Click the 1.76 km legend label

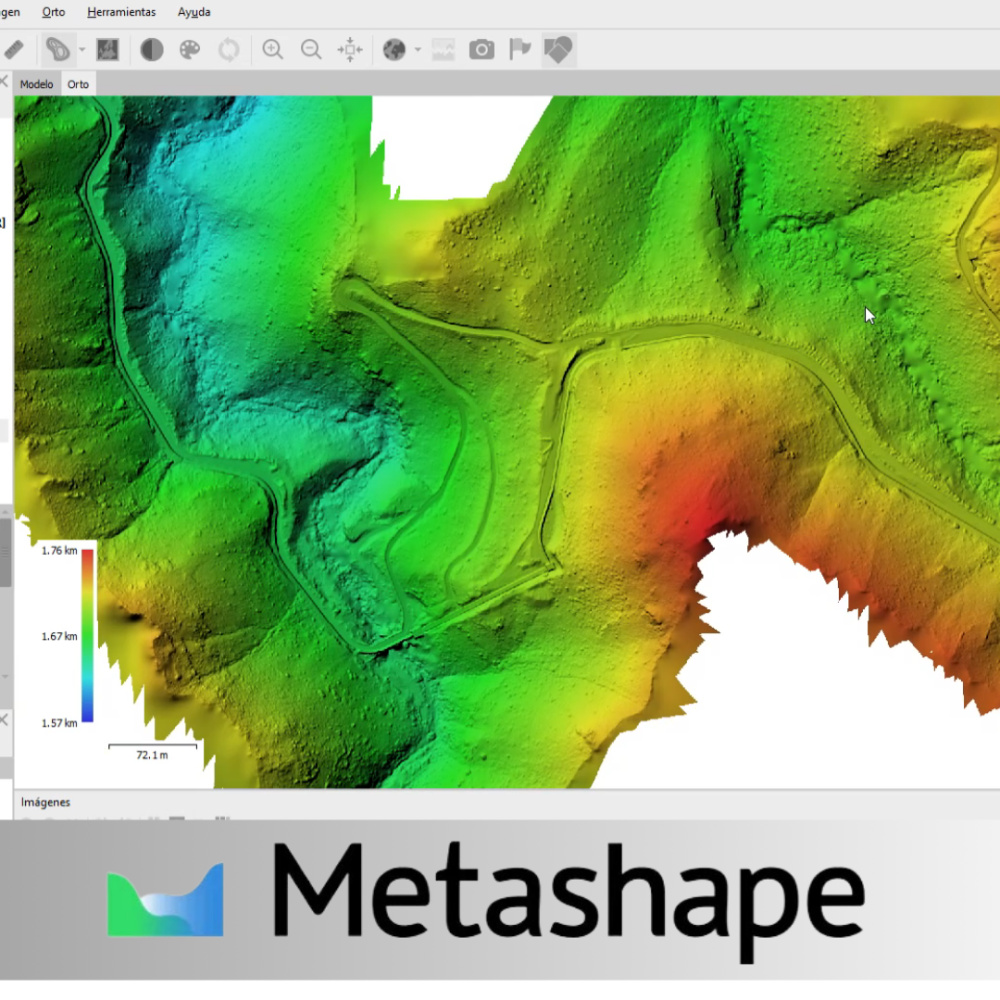click(59, 551)
